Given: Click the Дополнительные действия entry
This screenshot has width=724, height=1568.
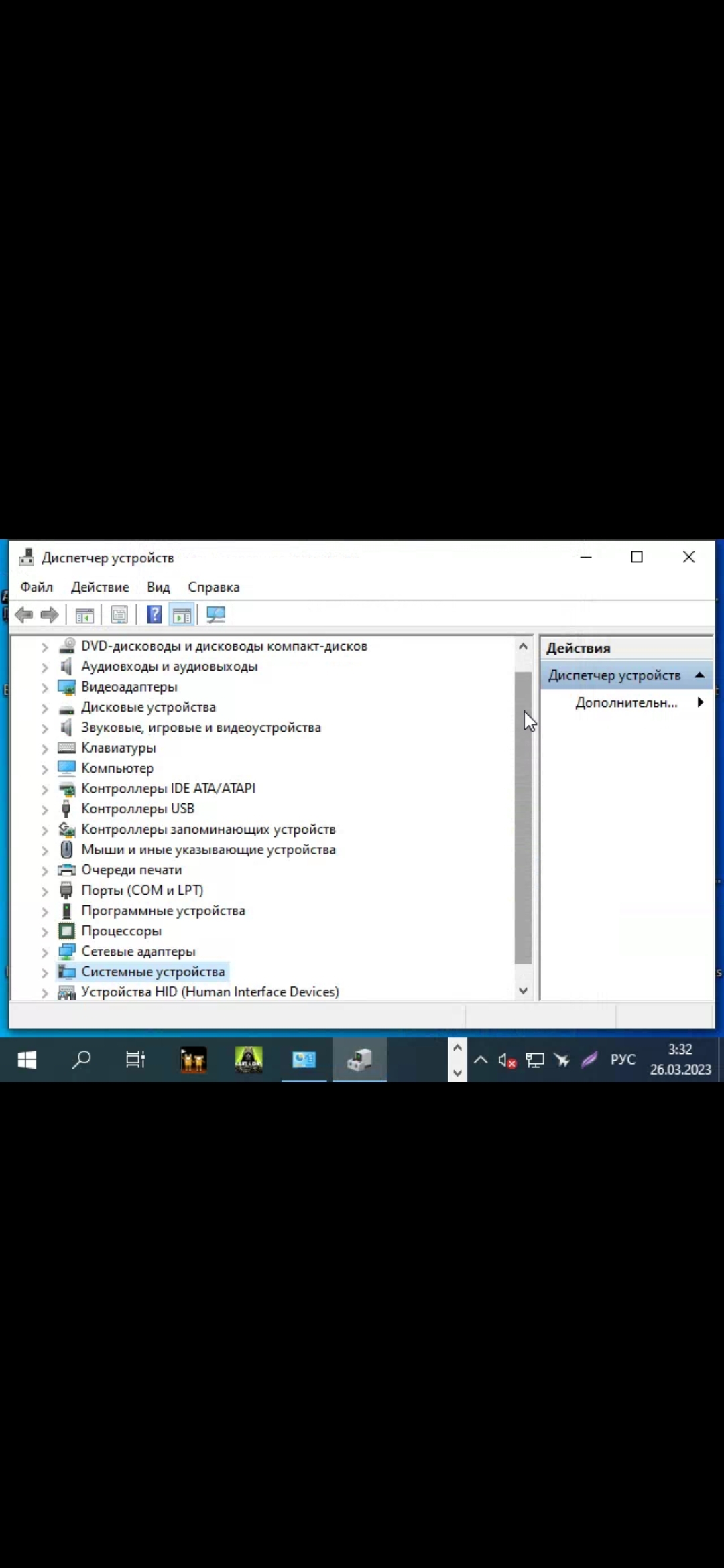Looking at the screenshot, I should 626,702.
